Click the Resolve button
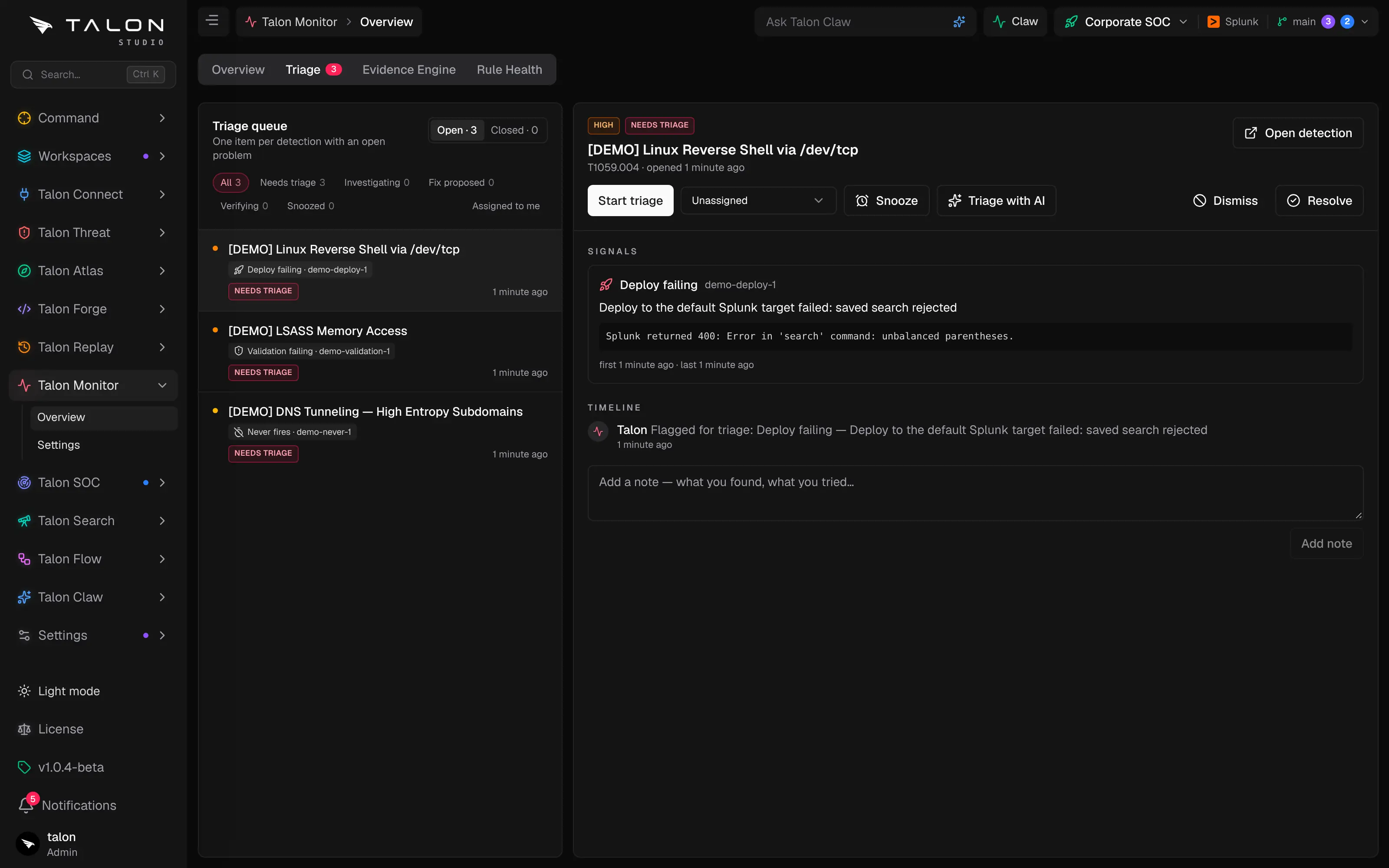The width and height of the screenshot is (1389, 868). point(1319,201)
